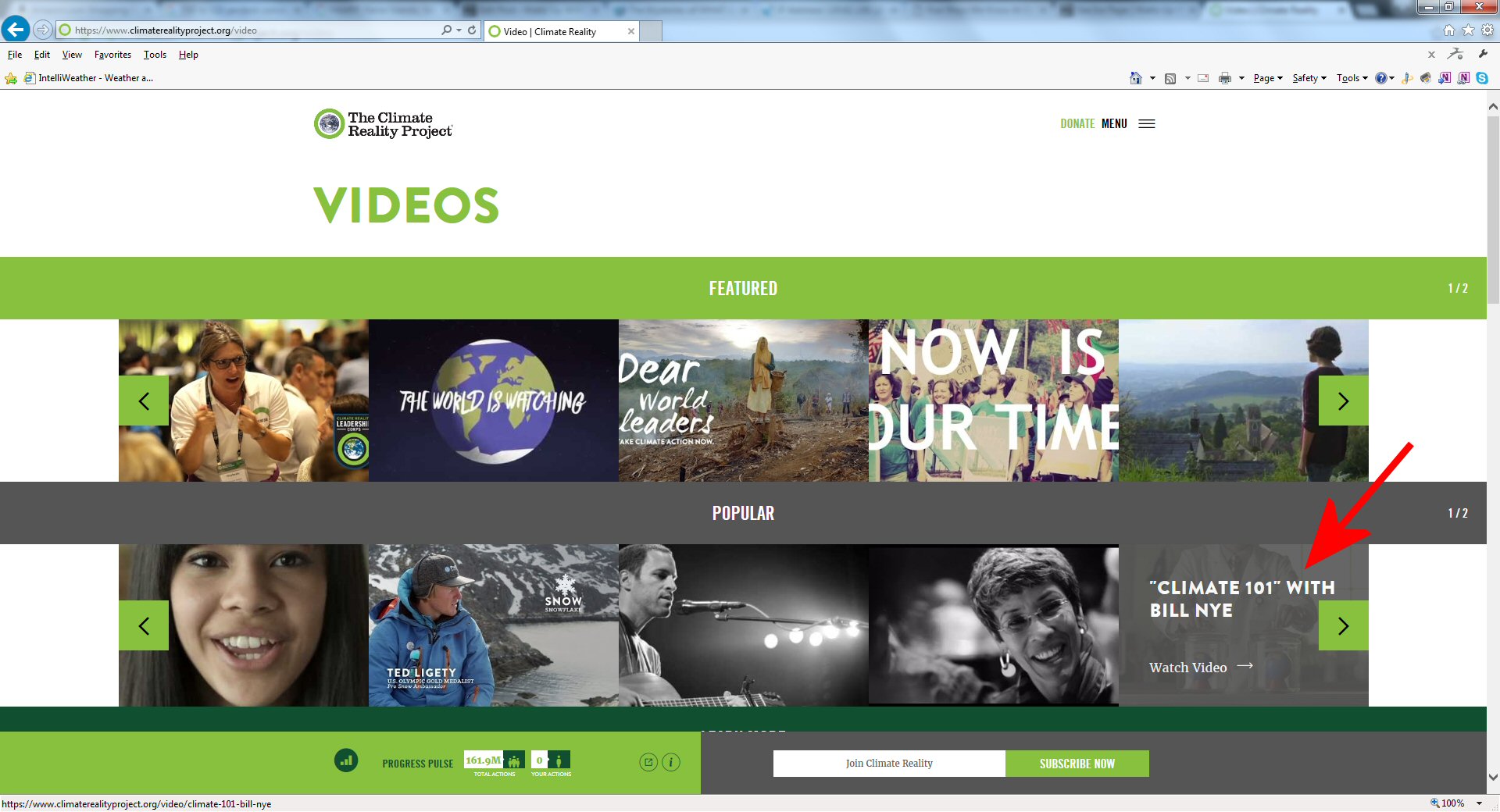This screenshot has width=1500, height=812.
Task: Open the IE settings gear icon
Action: point(1487,30)
